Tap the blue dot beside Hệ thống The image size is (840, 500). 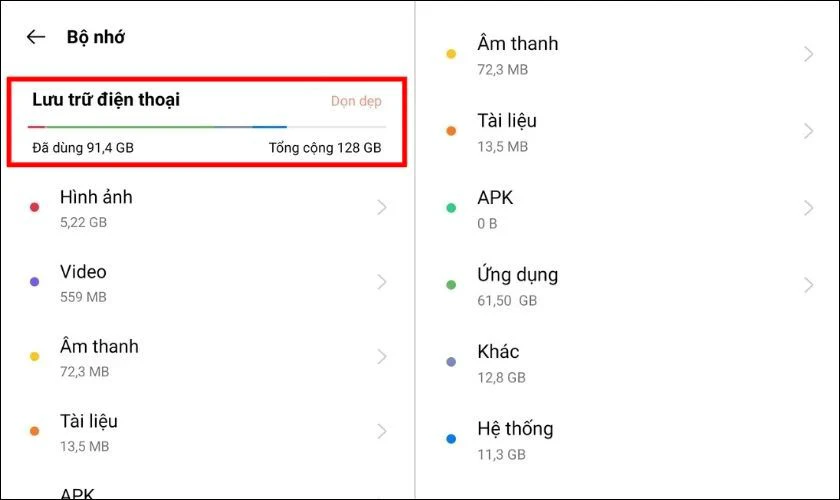tap(451, 439)
